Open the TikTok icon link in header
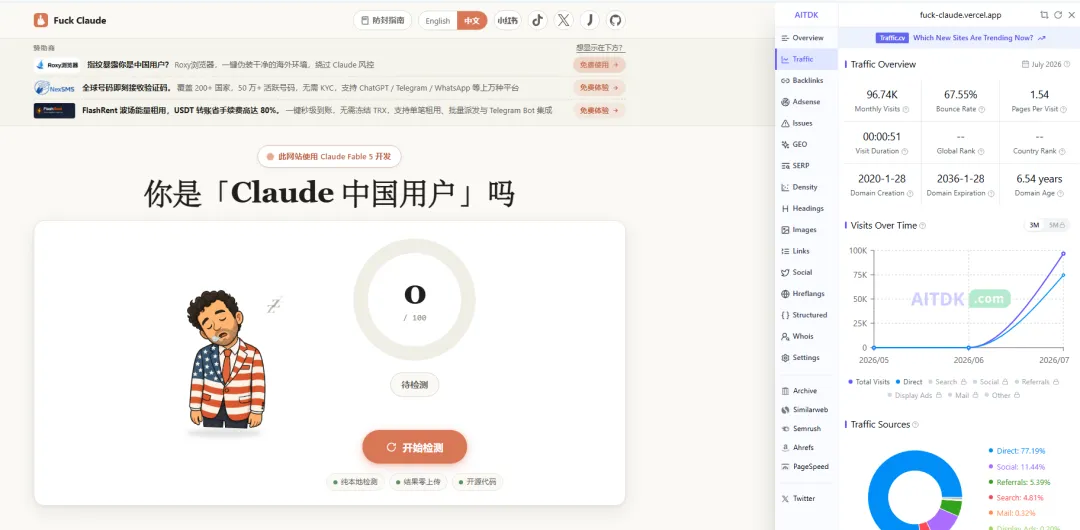 (x=537, y=20)
